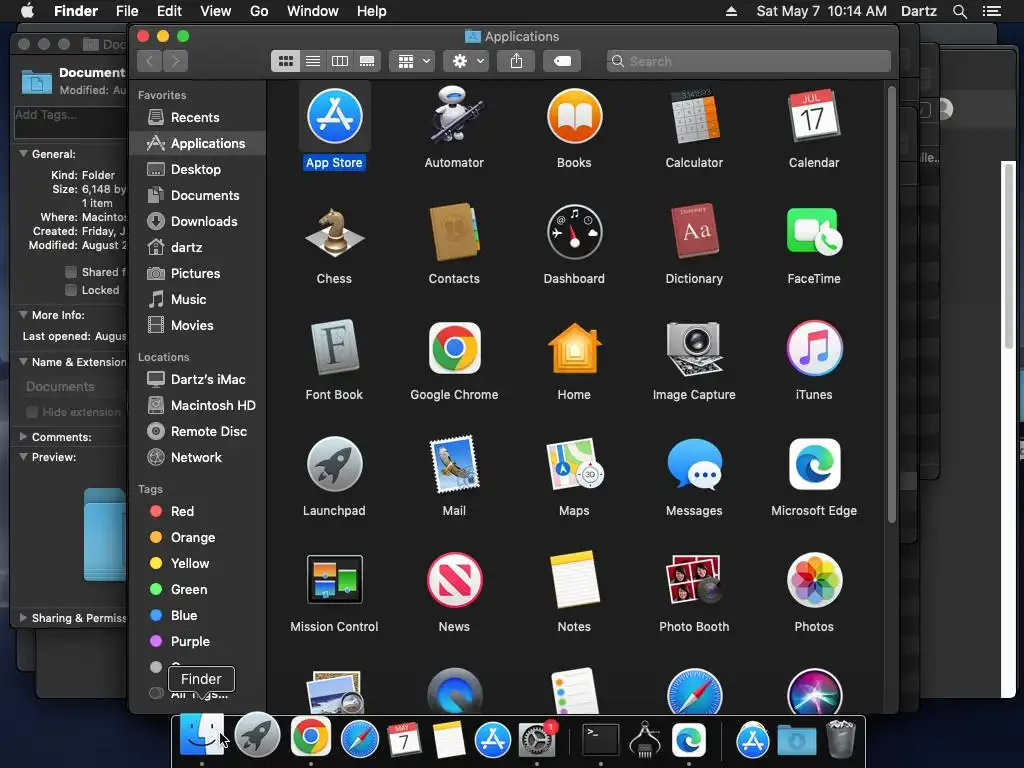
Task: Click the Edit Tags toolbar button
Action: point(562,61)
